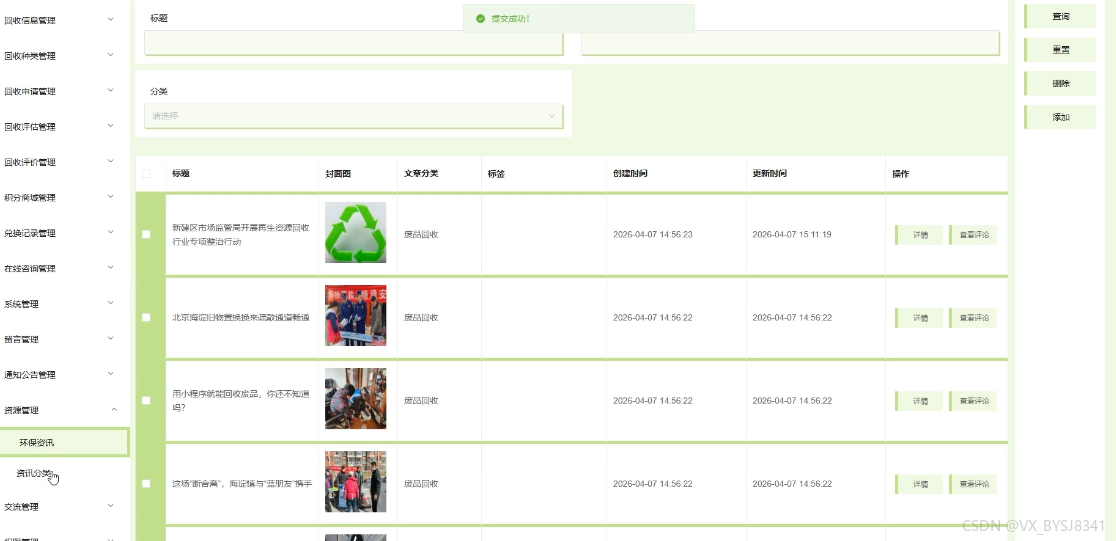Click title 北京海淀旧物置换换来疏散通道畅通

(x=241, y=318)
